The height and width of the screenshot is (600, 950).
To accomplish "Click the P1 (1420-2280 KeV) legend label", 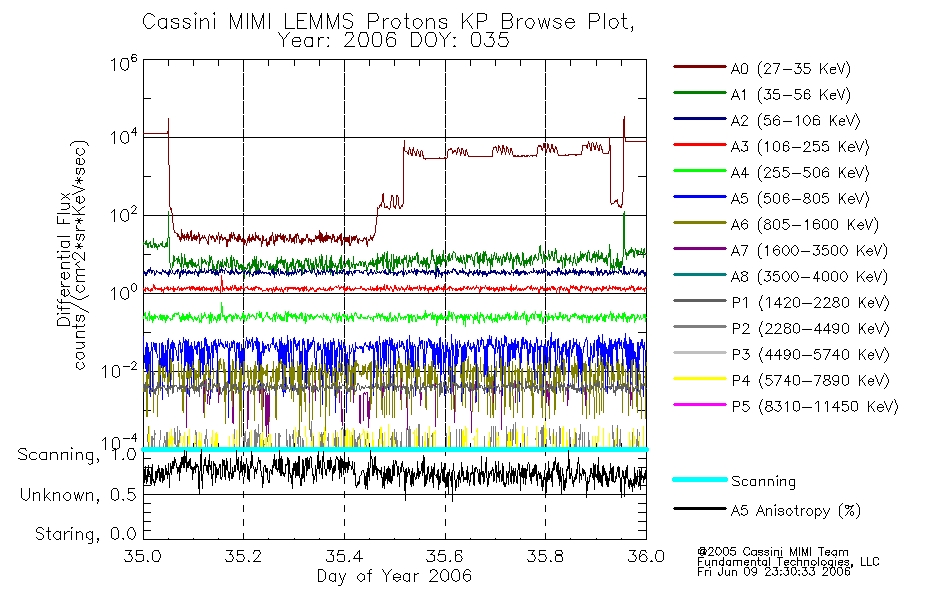I will click(x=810, y=303).
